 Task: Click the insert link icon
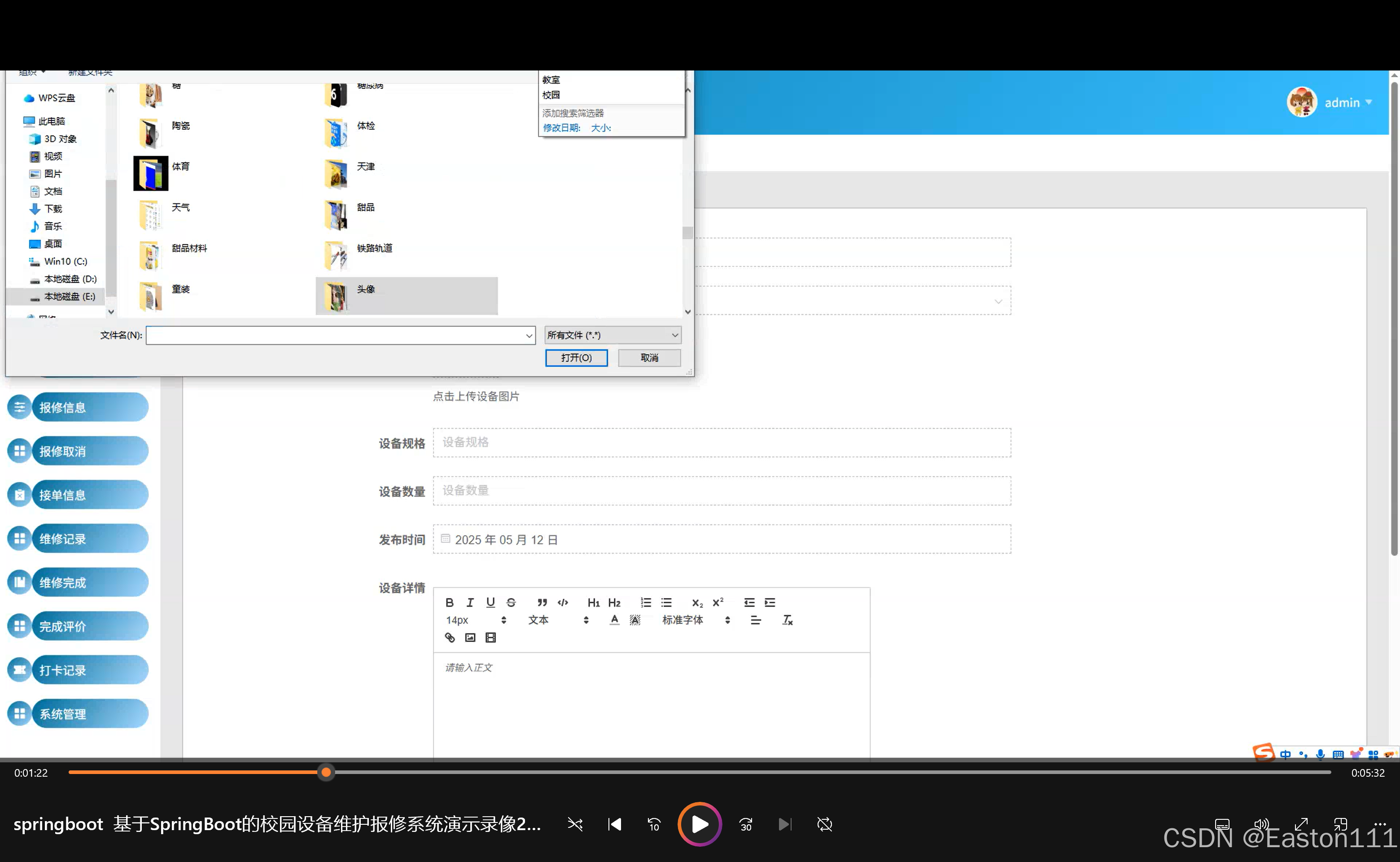point(449,638)
